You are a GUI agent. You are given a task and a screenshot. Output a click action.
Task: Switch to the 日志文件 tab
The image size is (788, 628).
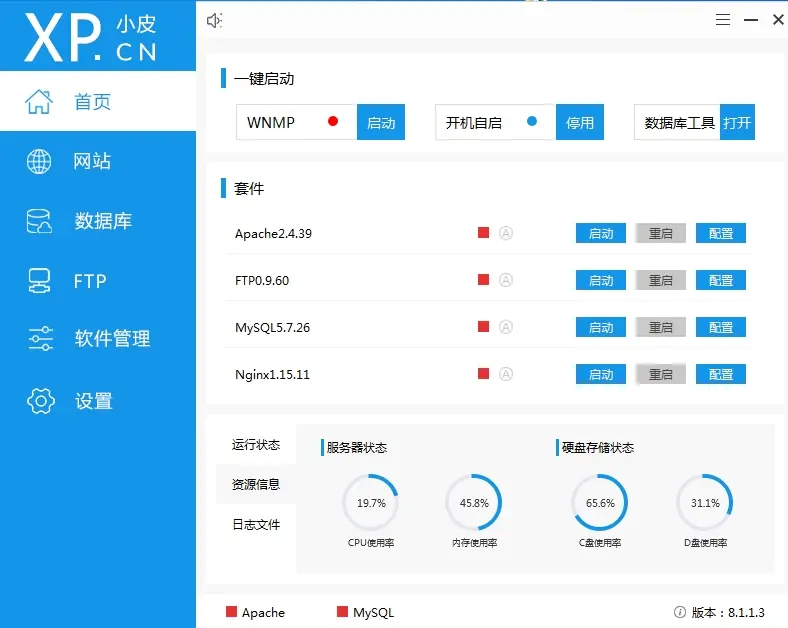click(256, 525)
